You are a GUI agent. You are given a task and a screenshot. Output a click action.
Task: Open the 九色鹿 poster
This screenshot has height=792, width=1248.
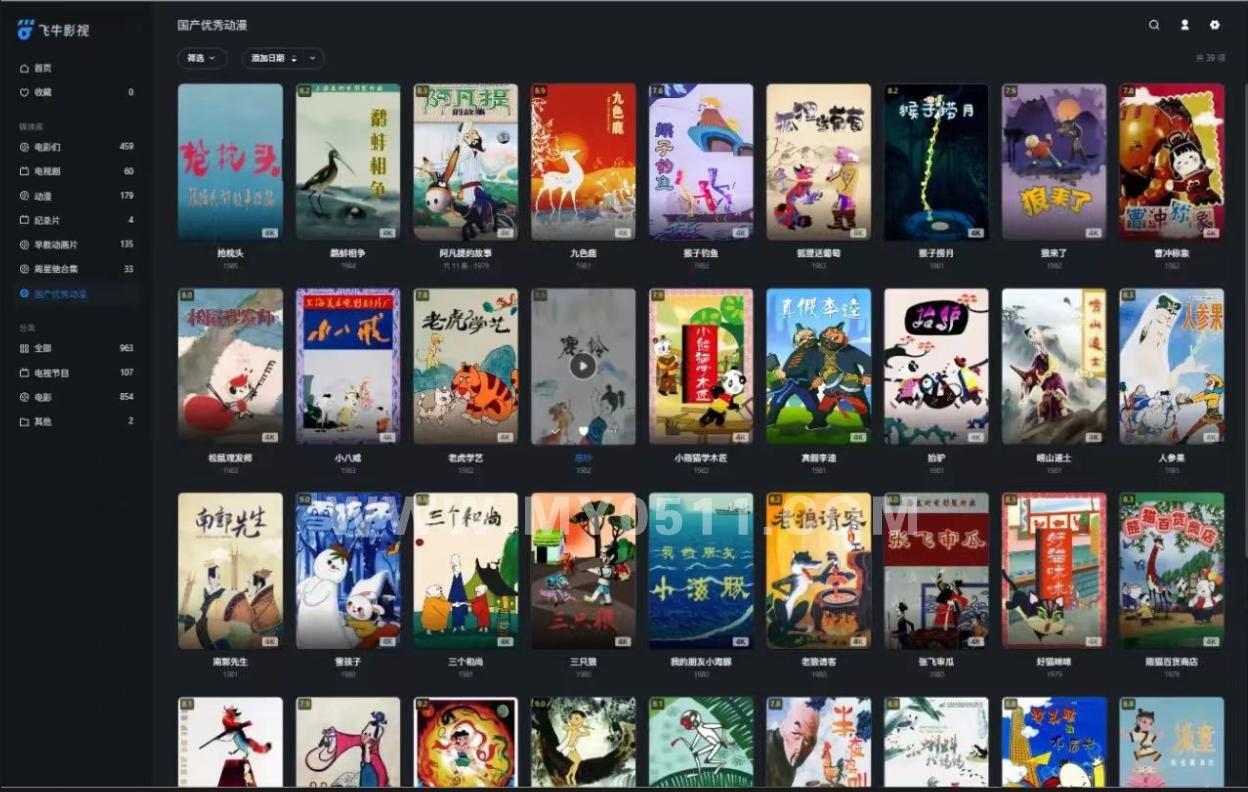[x=583, y=161]
